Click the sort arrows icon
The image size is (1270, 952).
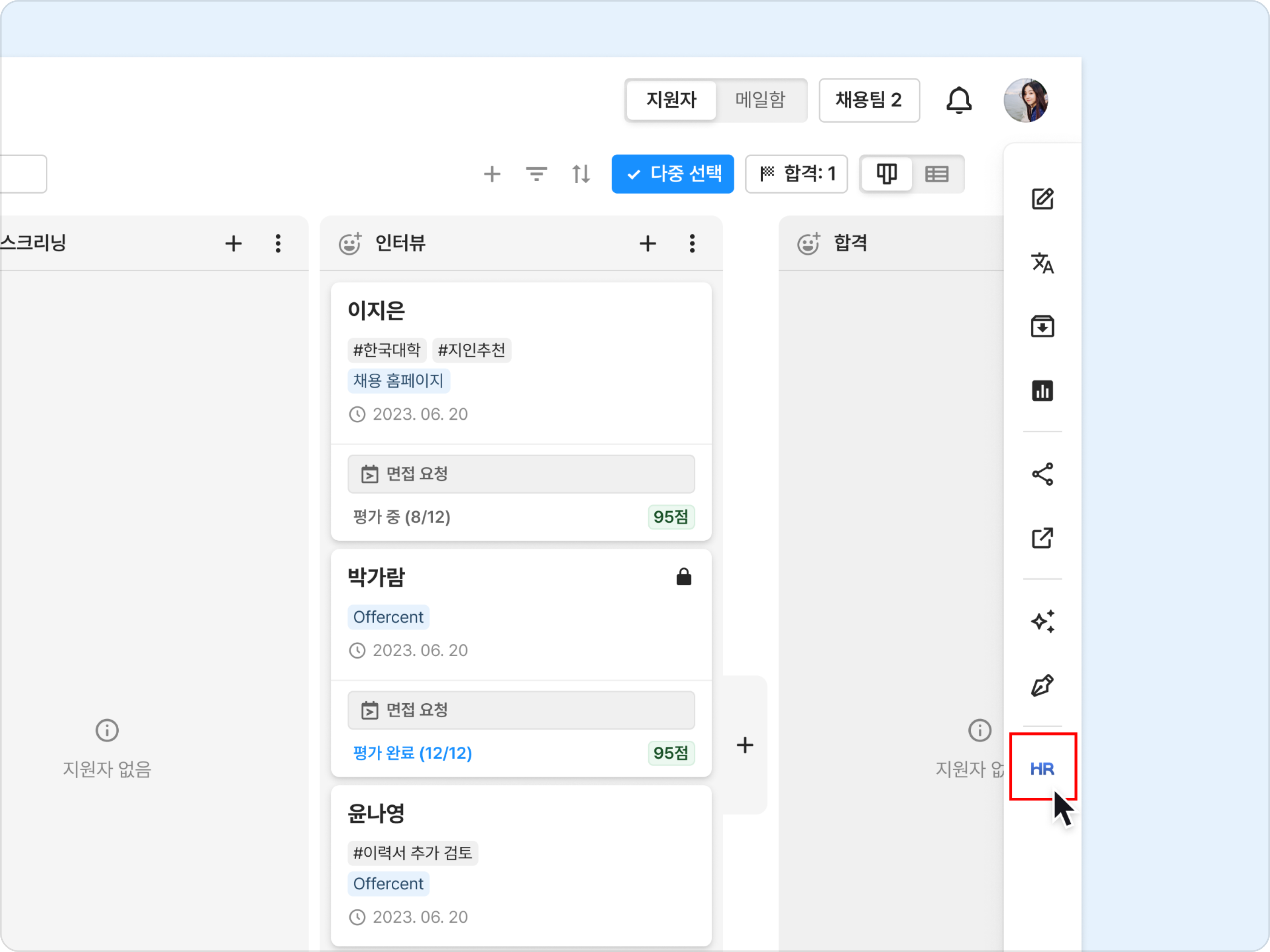[581, 174]
